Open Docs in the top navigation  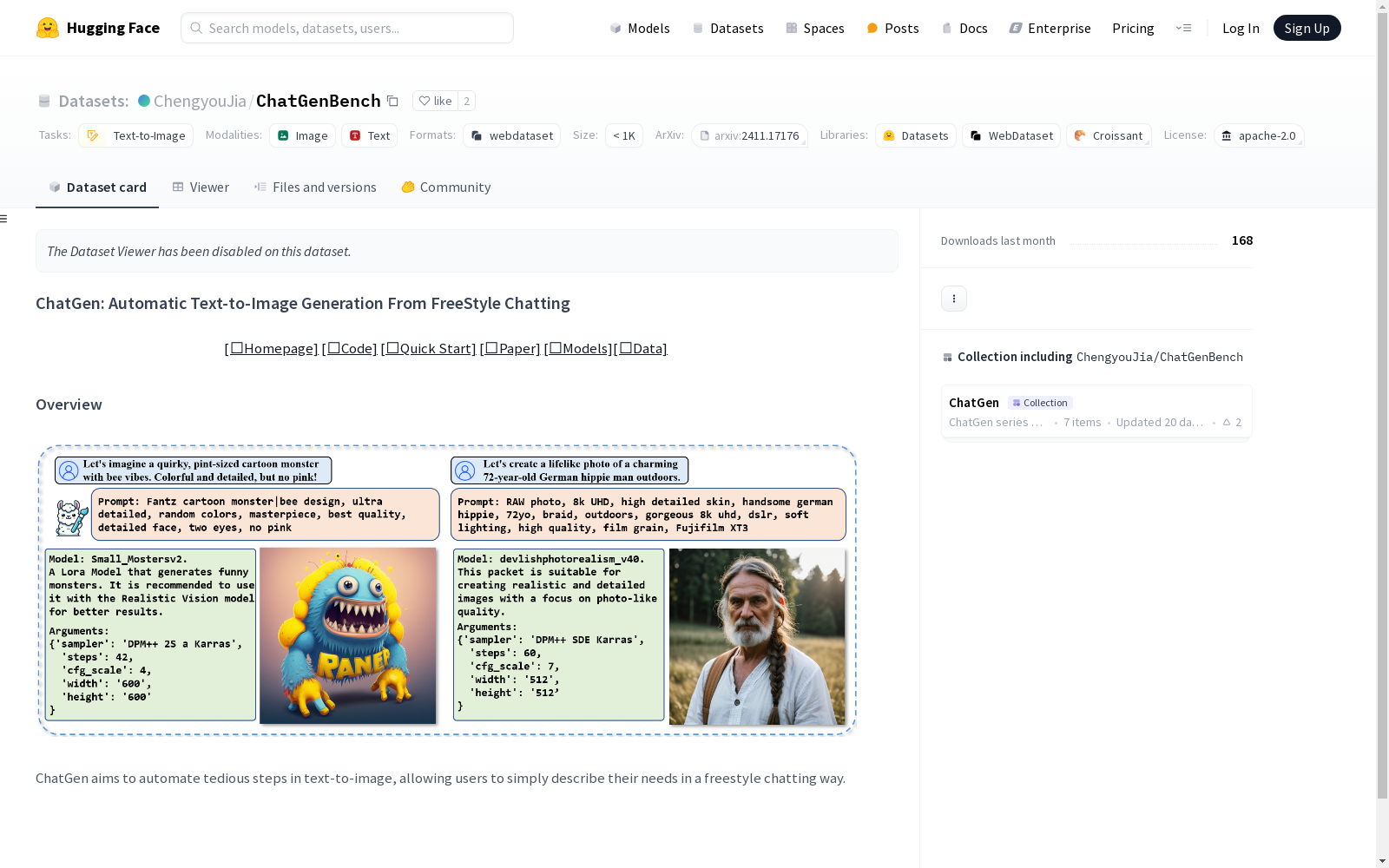click(964, 28)
